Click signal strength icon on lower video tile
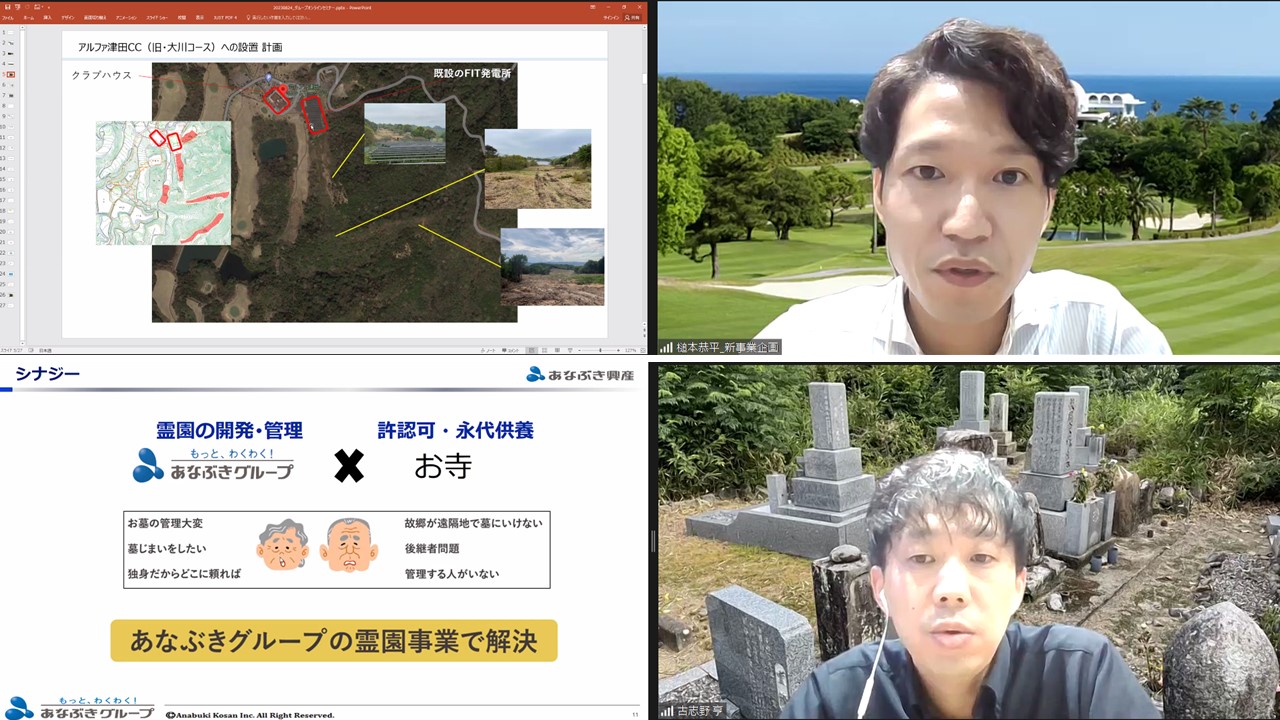This screenshot has width=1280, height=720. click(x=666, y=711)
